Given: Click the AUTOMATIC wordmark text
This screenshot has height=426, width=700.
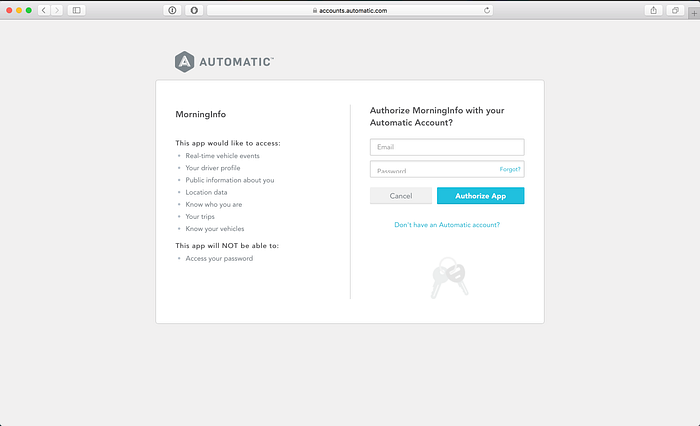Looking at the screenshot, I should coord(236,62).
